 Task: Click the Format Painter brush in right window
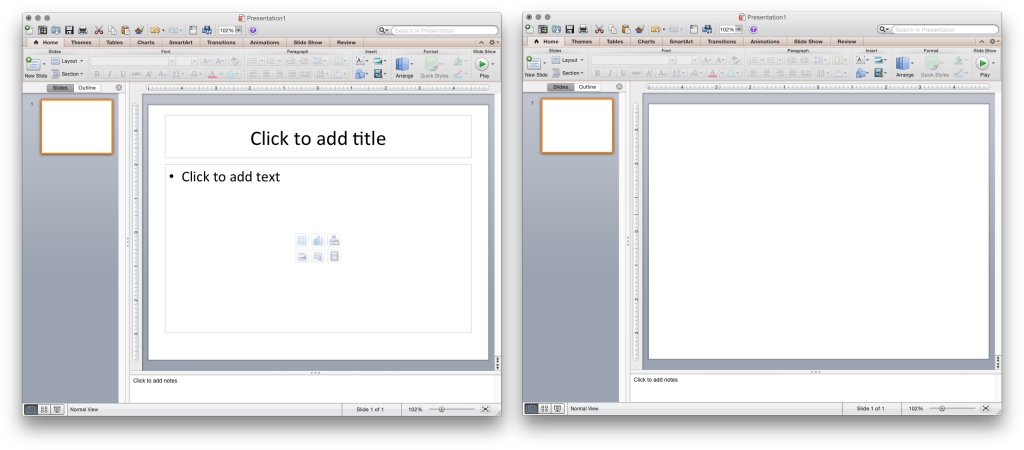pos(640,30)
